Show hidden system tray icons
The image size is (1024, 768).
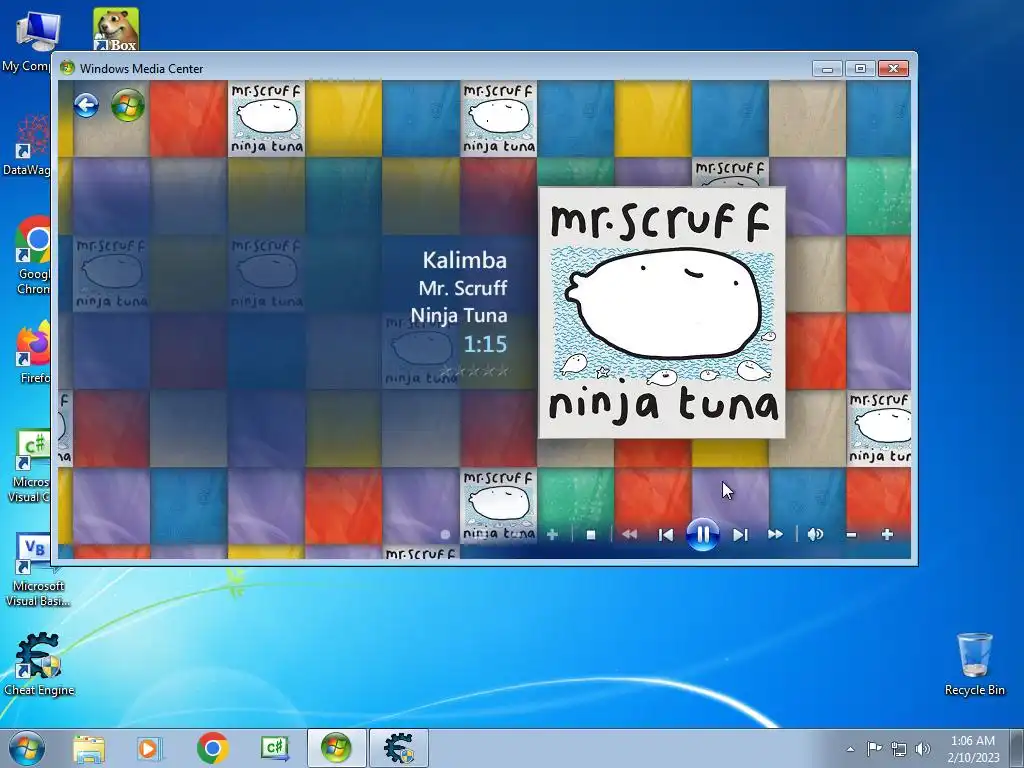850,749
